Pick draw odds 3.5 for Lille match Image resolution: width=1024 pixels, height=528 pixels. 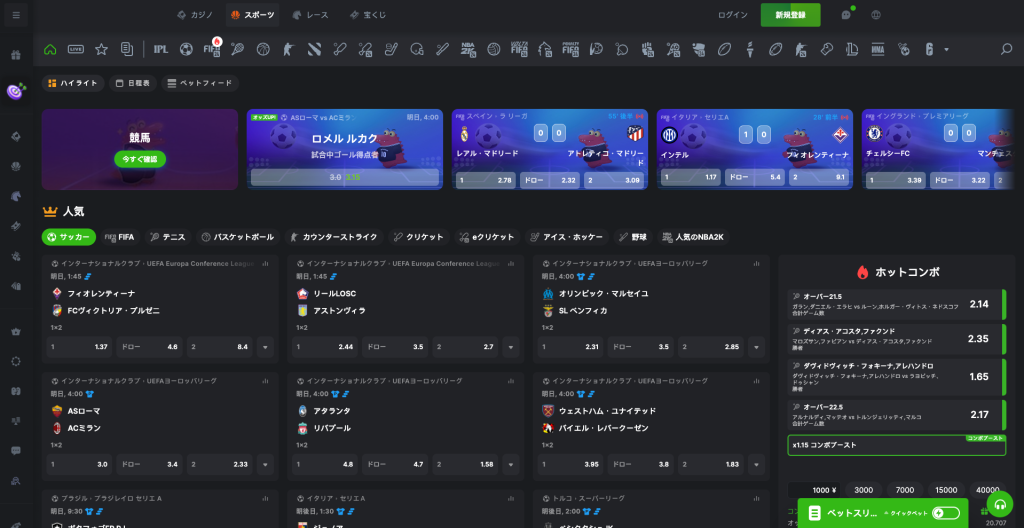coord(395,347)
